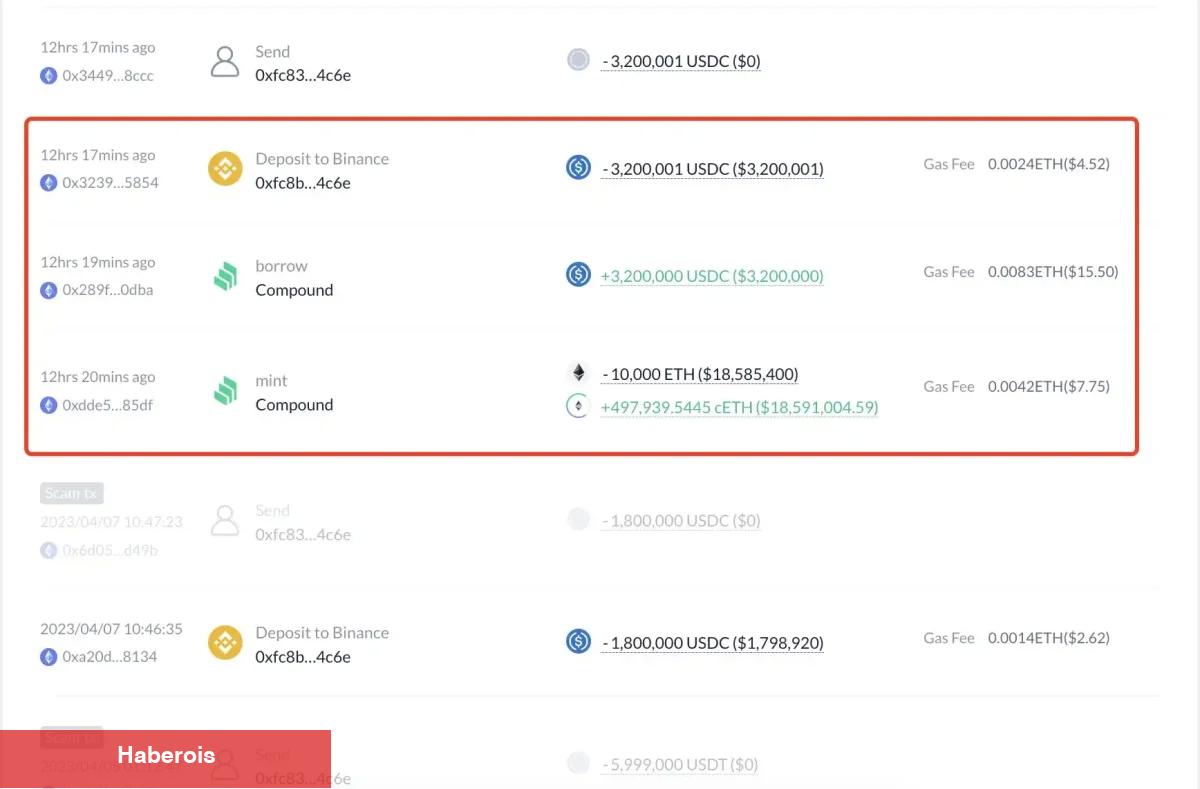Click gas fee value 0.0024ETH($4.52)
The height and width of the screenshot is (789, 1200).
tap(1049, 164)
